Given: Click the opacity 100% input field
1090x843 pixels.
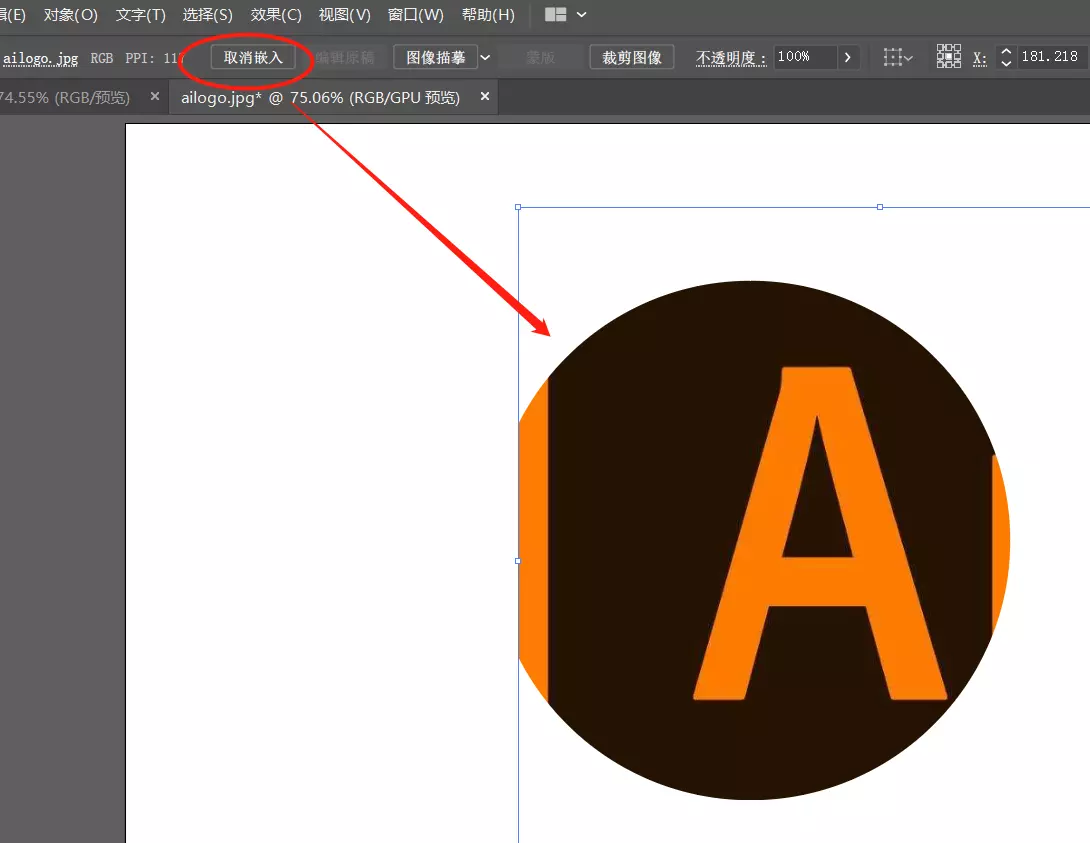Looking at the screenshot, I should point(803,57).
